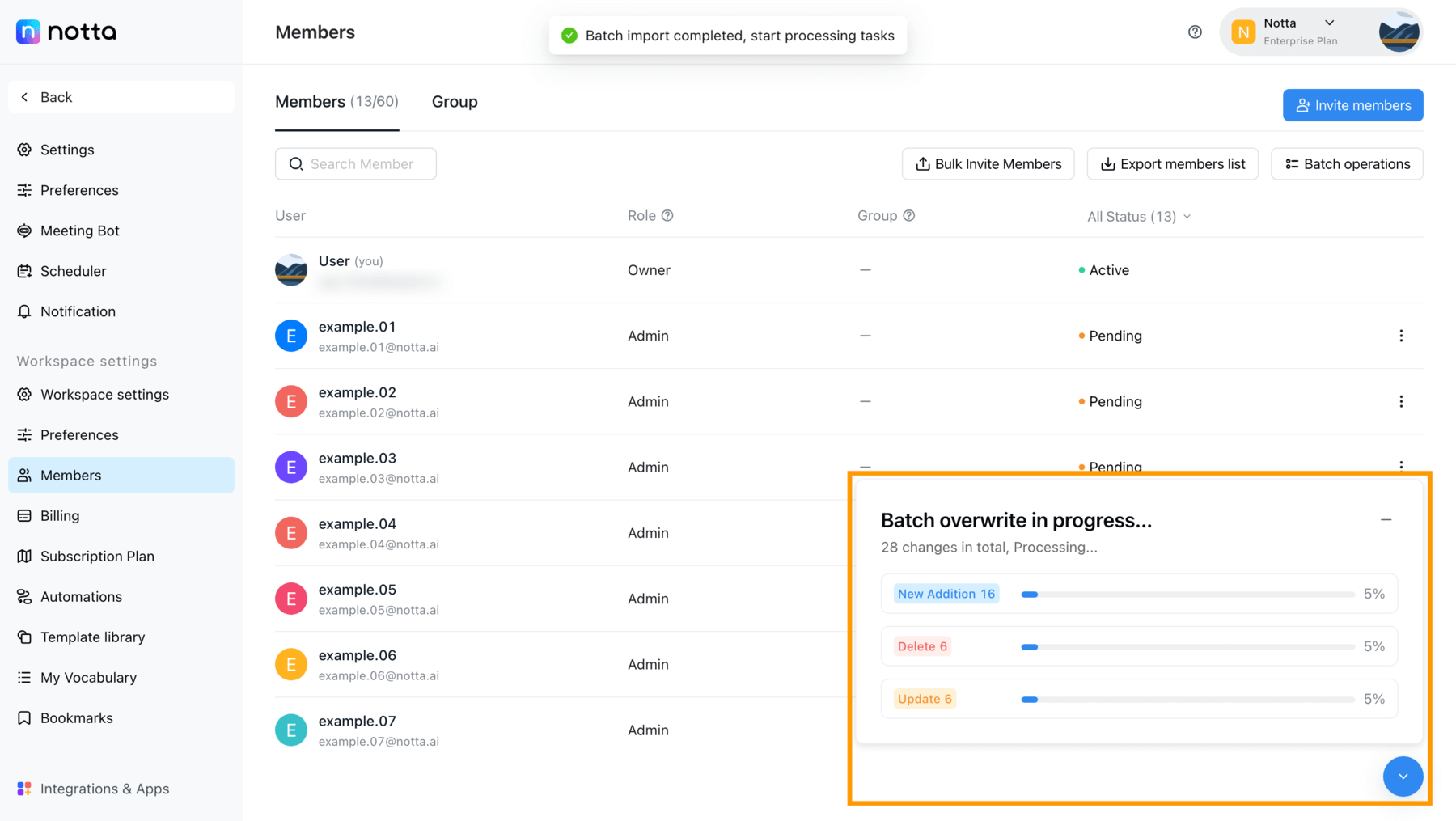The image size is (1456, 821).
Task: Open Workspace settings item
Action: [121, 395]
